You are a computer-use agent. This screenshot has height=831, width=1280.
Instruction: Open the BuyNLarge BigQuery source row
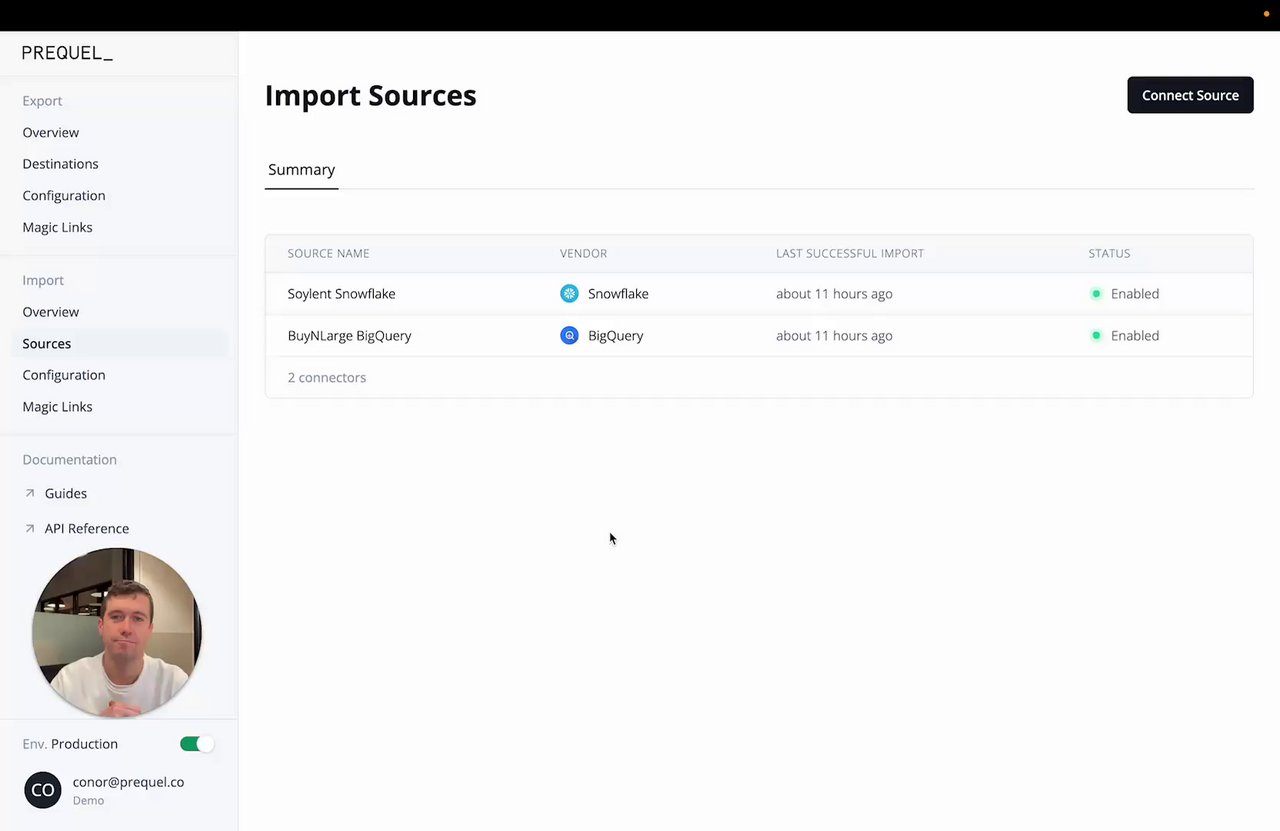[349, 336]
